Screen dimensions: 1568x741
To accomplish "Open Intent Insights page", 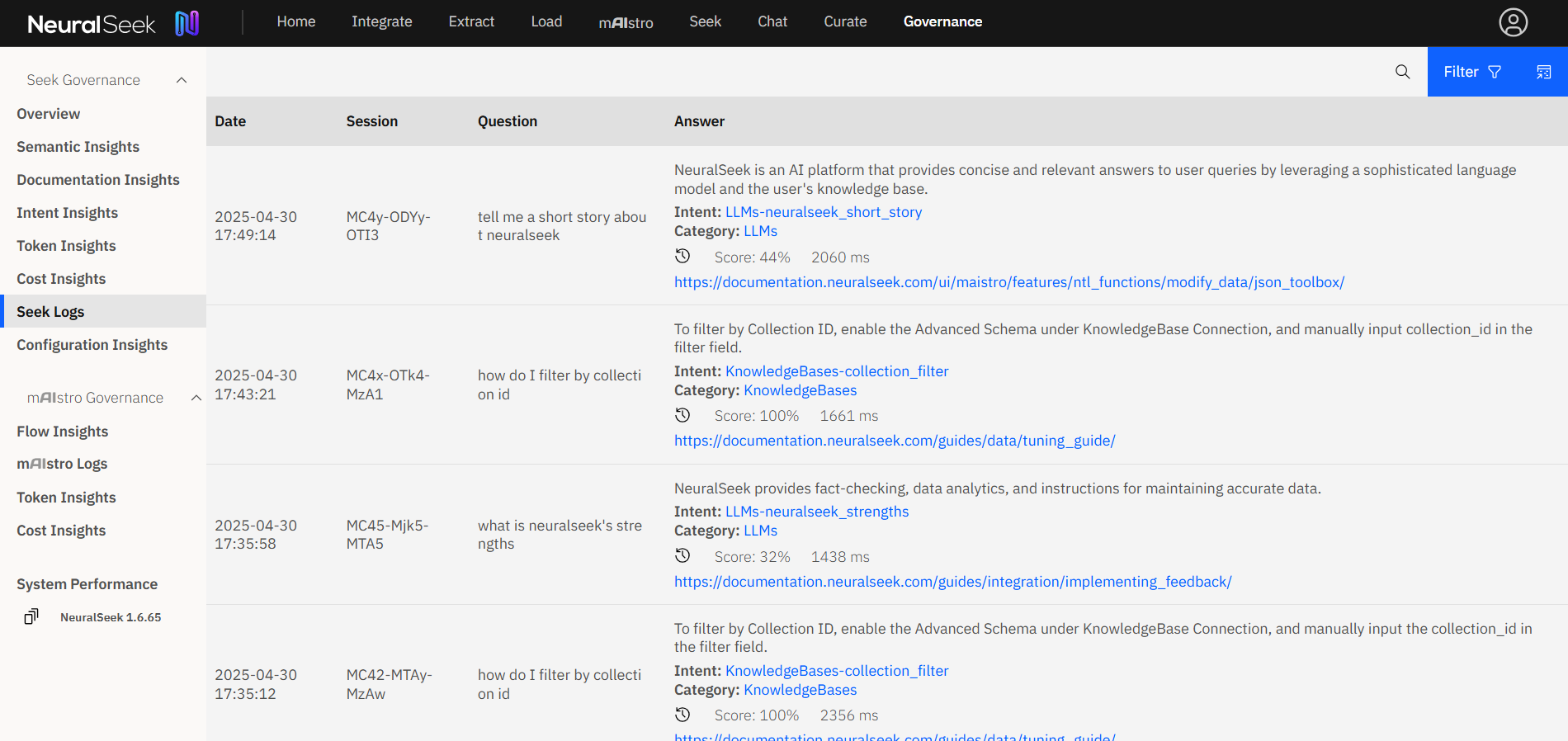I will pos(68,213).
